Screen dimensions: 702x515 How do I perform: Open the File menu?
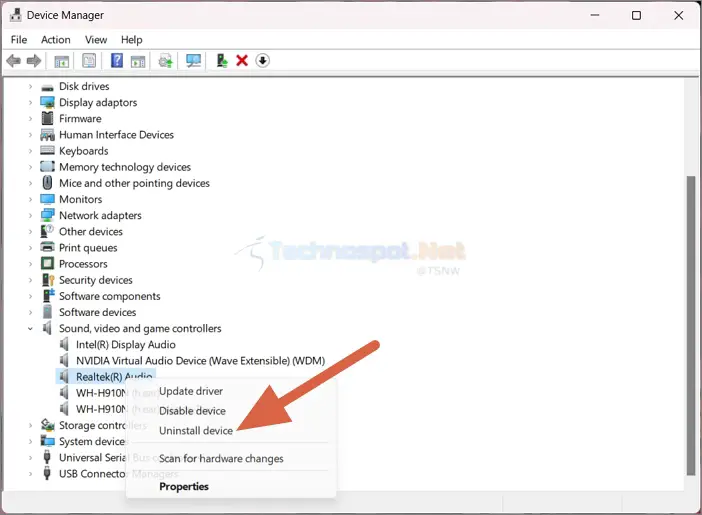(19, 40)
